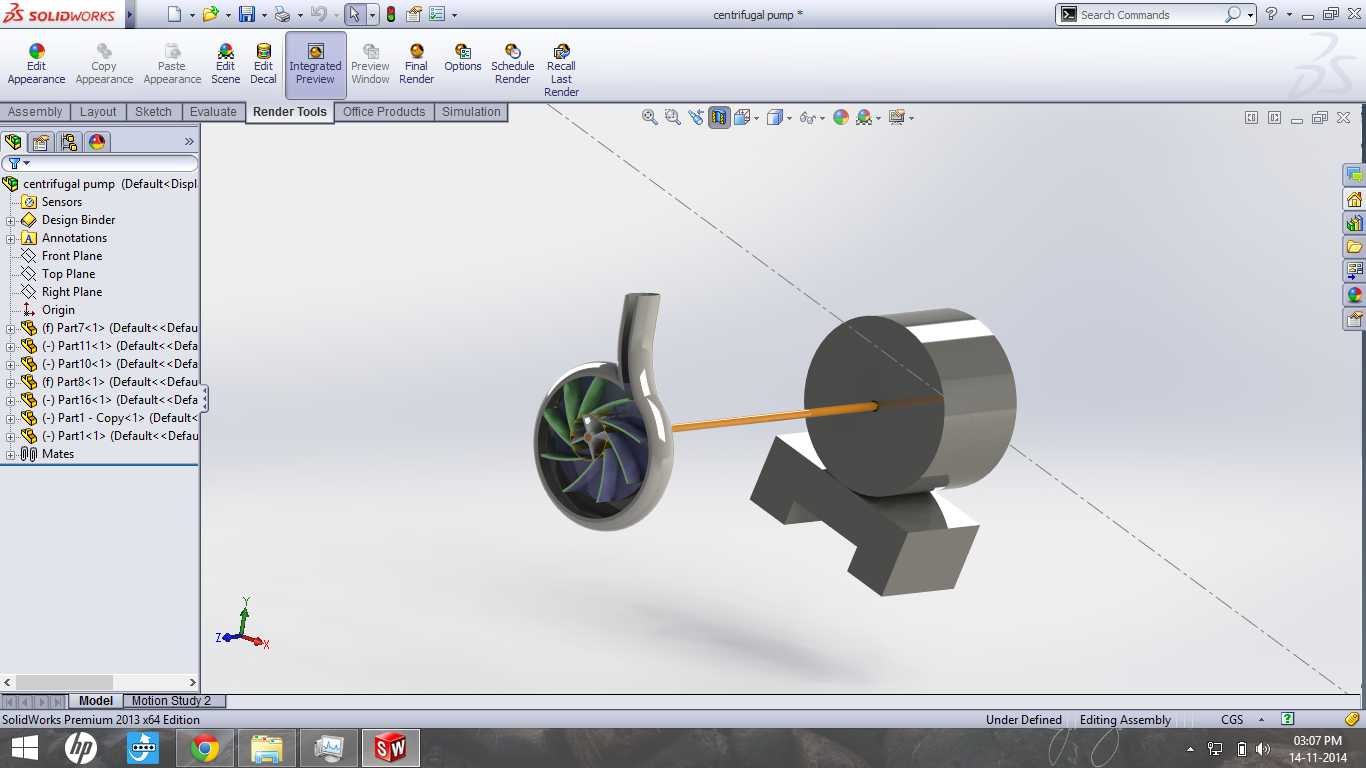Open the Schedule Render dialog
This screenshot has width=1366, height=768.
512,65
